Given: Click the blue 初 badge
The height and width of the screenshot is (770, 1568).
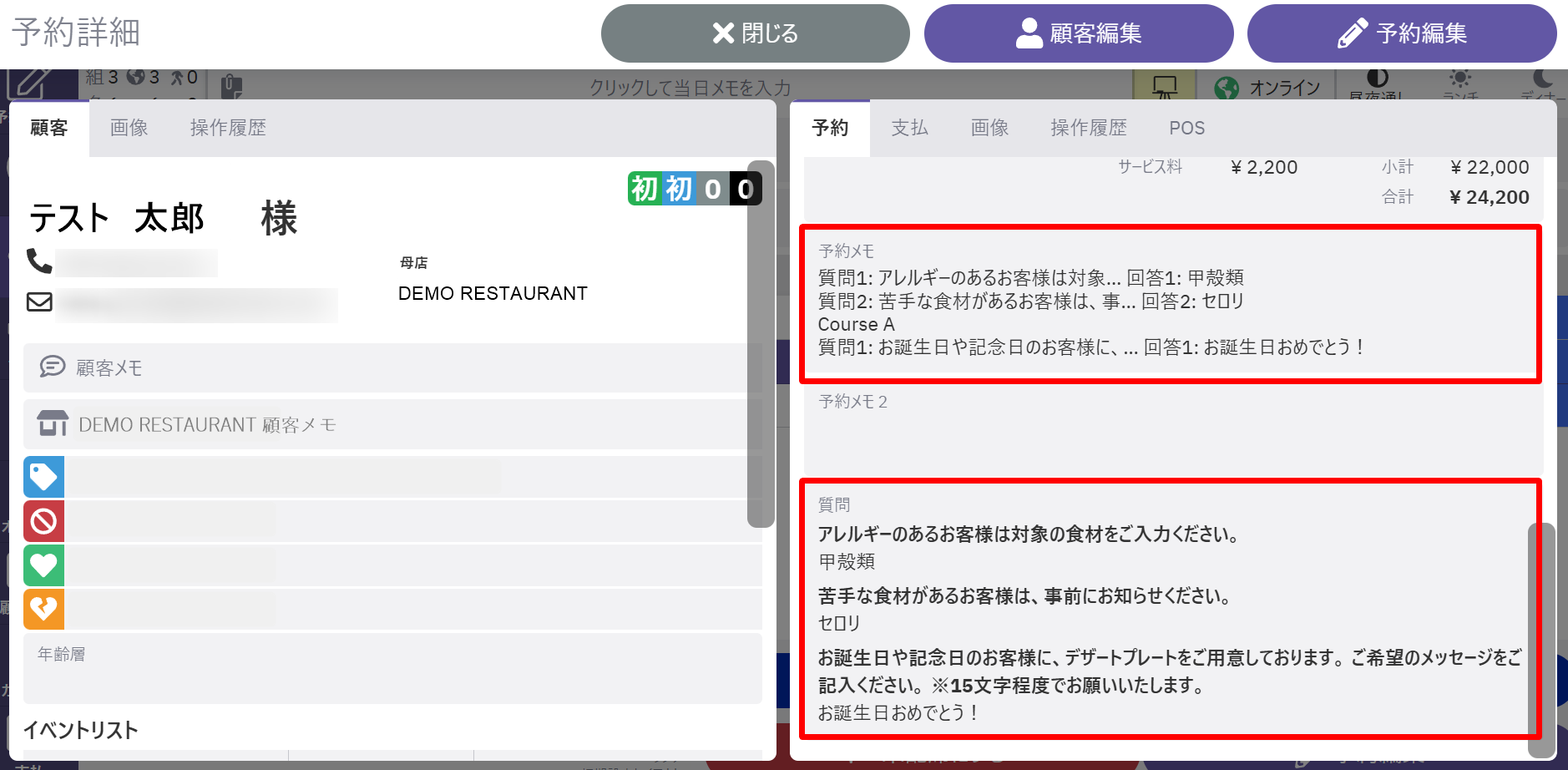Looking at the screenshot, I should (x=678, y=189).
